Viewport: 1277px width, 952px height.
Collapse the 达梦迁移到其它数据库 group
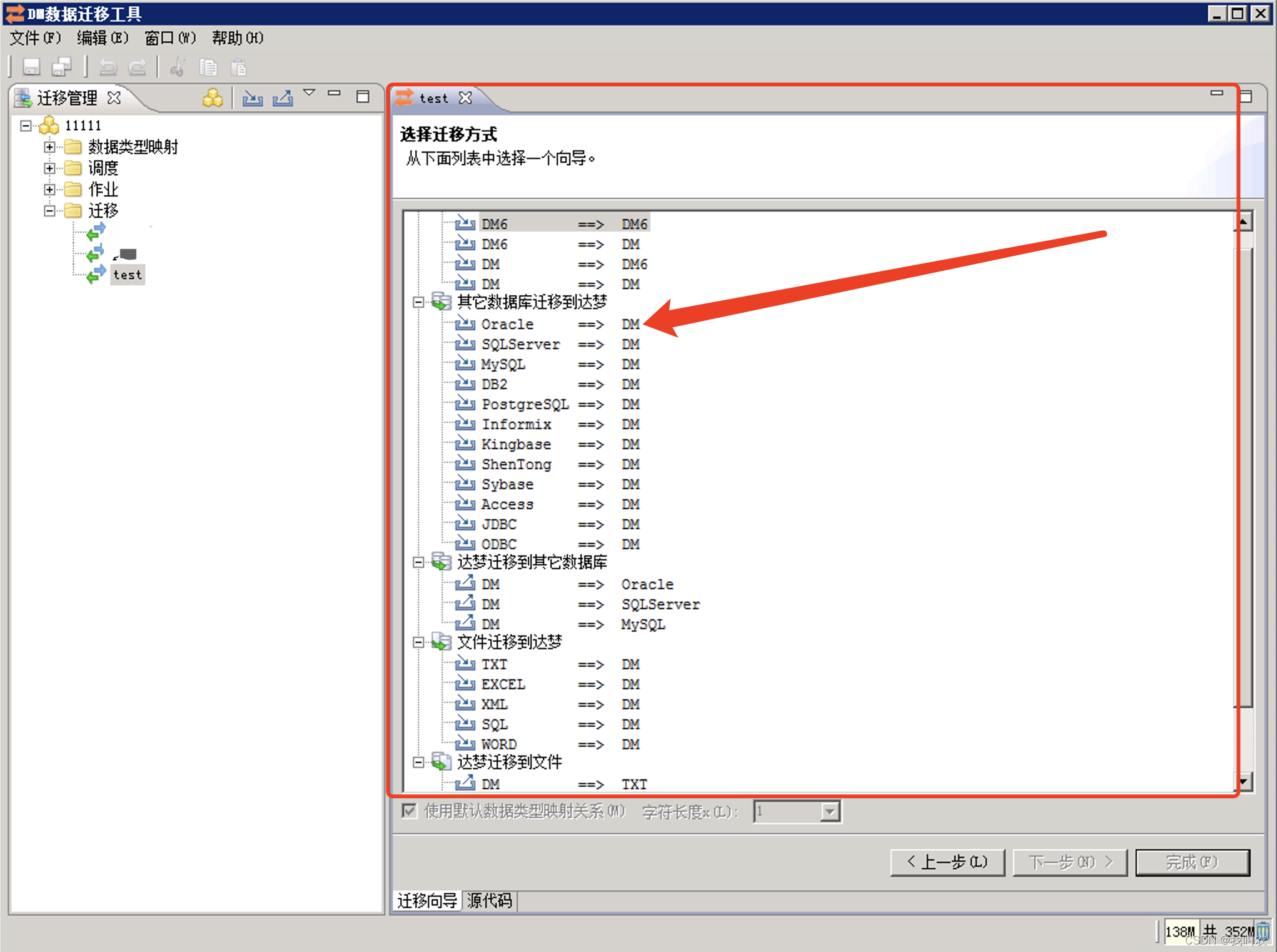tap(418, 563)
